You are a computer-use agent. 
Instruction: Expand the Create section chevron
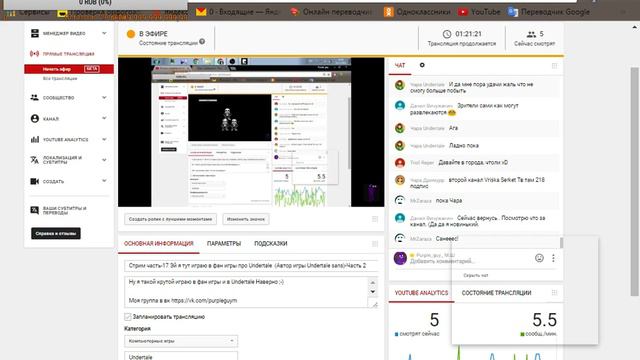[104, 181]
